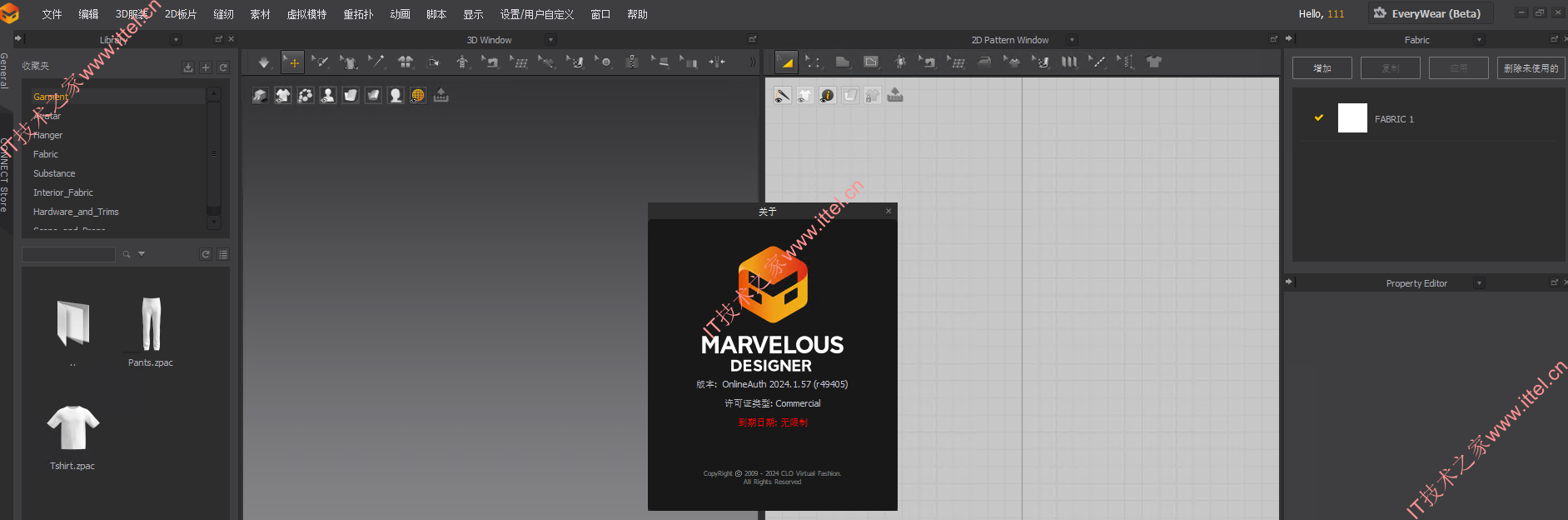Collapse the Library panel with the arrow icon
1568x520 pixels.
[x=18, y=38]
